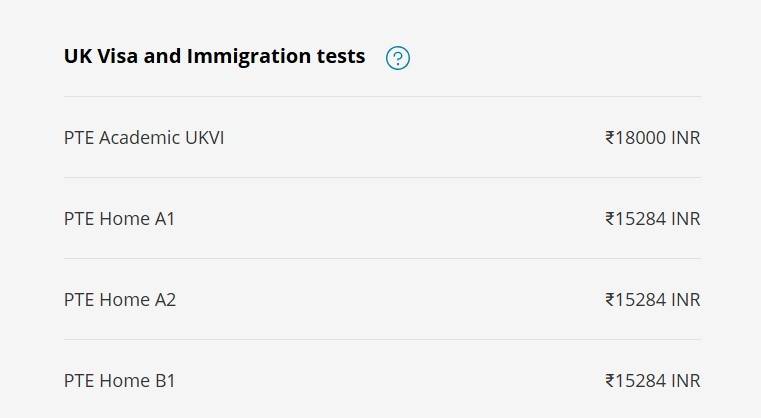Click the word "UKVI" in the first row
The height and width of the screenshot is (418, 761).
click(x=205, y=138)
